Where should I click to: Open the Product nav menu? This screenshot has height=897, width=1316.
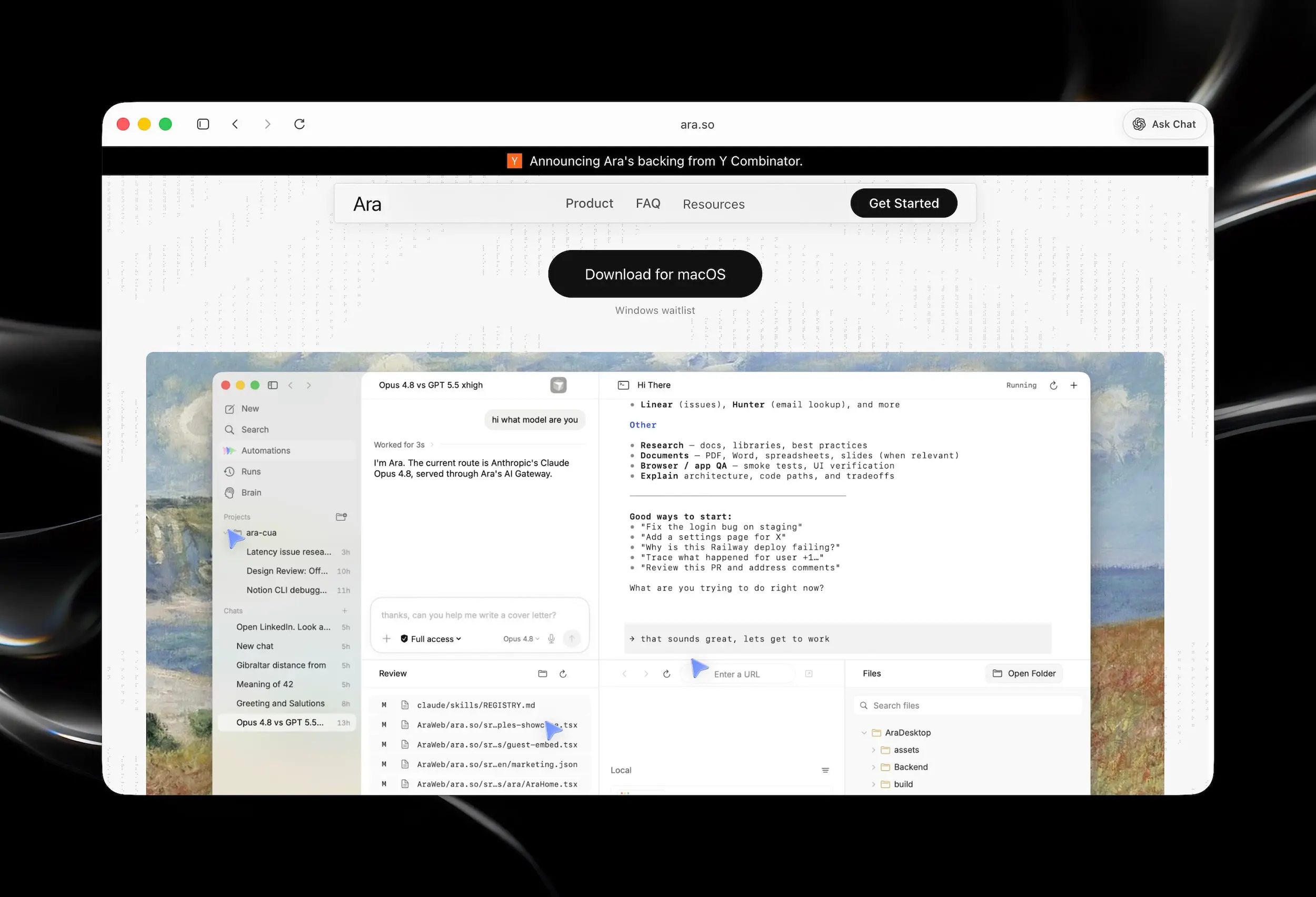(x=589, y=203)
